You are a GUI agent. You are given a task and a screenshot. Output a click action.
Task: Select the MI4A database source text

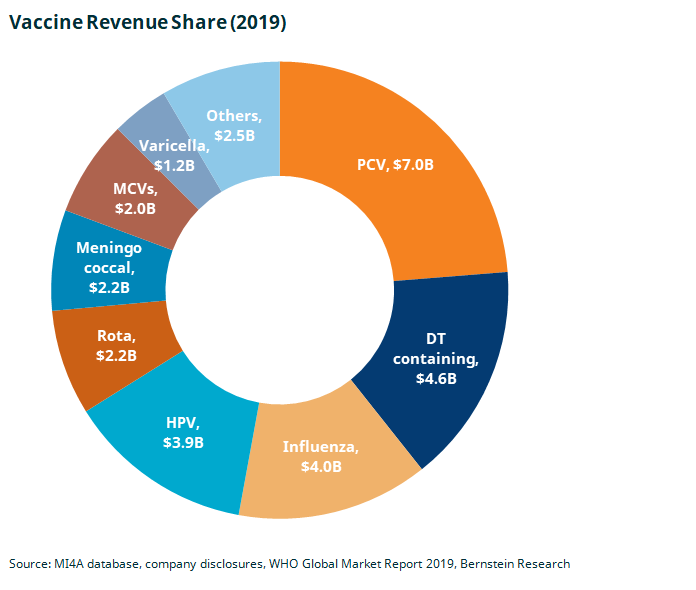coord(94,564)
